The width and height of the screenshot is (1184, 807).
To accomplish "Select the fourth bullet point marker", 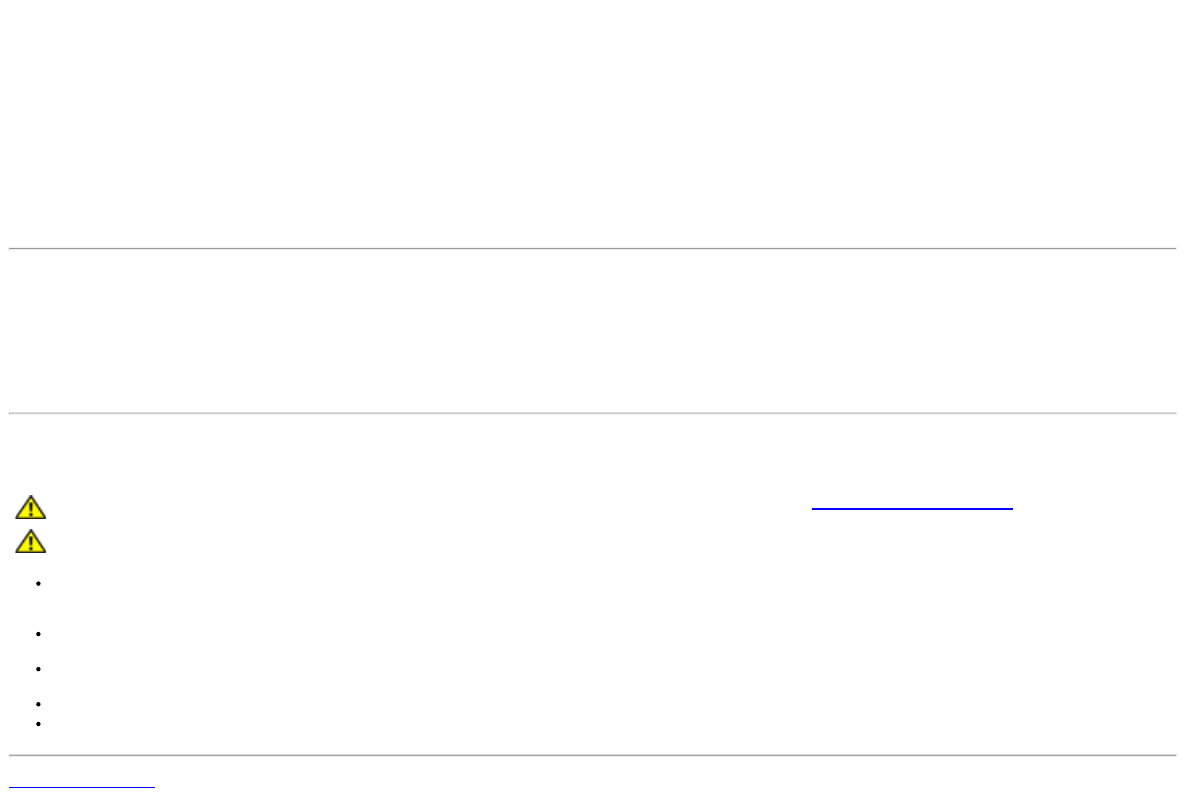I will click(x=35, y=704).
